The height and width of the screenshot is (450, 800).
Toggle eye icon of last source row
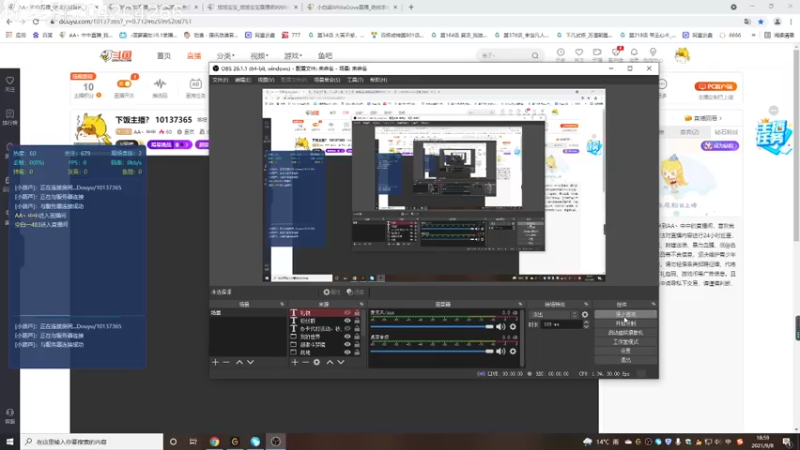[x=347, y=352]
